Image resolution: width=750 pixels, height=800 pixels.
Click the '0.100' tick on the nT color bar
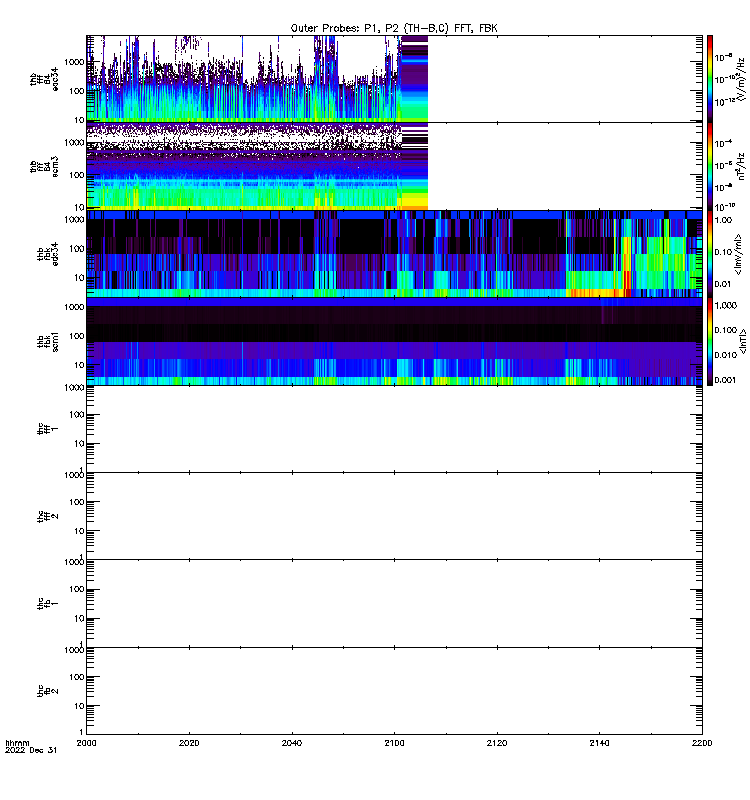726,330
